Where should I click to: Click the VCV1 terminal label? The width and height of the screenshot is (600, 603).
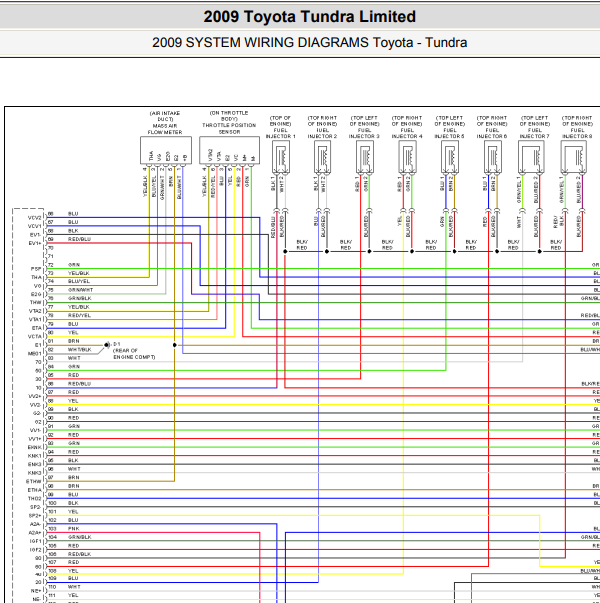click(35, 226)
